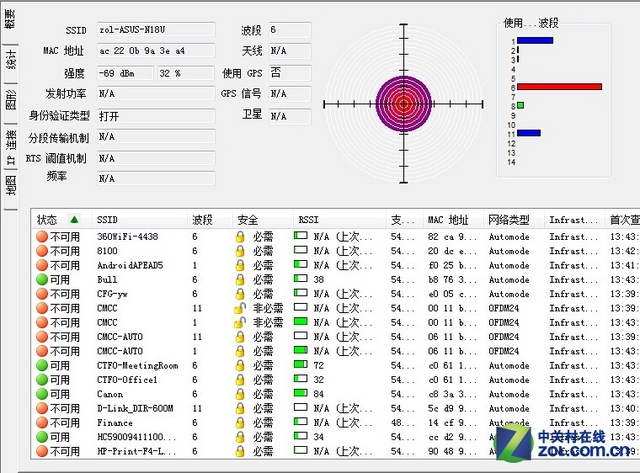Click the MAC cell "b8 76 3..."
640x473 pixels.
pos(453,280)
